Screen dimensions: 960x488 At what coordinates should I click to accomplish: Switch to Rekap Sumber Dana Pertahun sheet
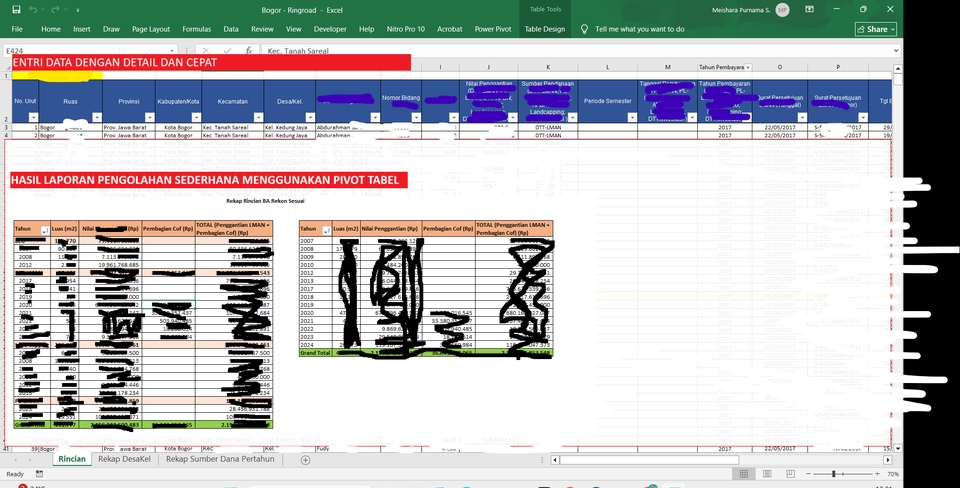[x=220, y=459]
